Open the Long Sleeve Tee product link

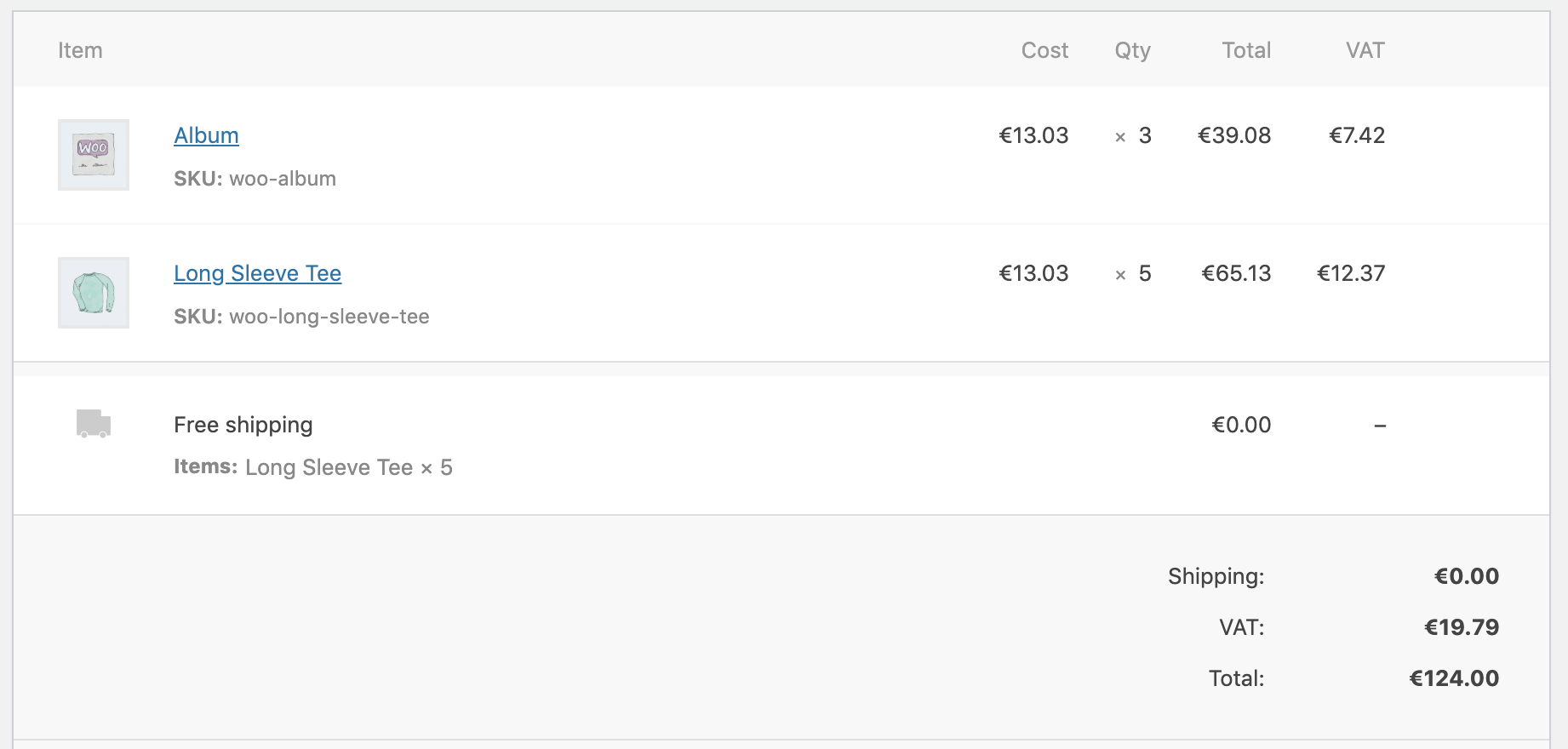pos(257,273)
